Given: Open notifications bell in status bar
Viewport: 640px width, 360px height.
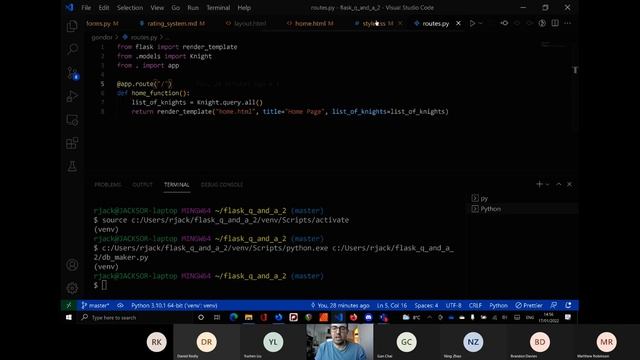Looking at the screenshot, I should point(568,305).
